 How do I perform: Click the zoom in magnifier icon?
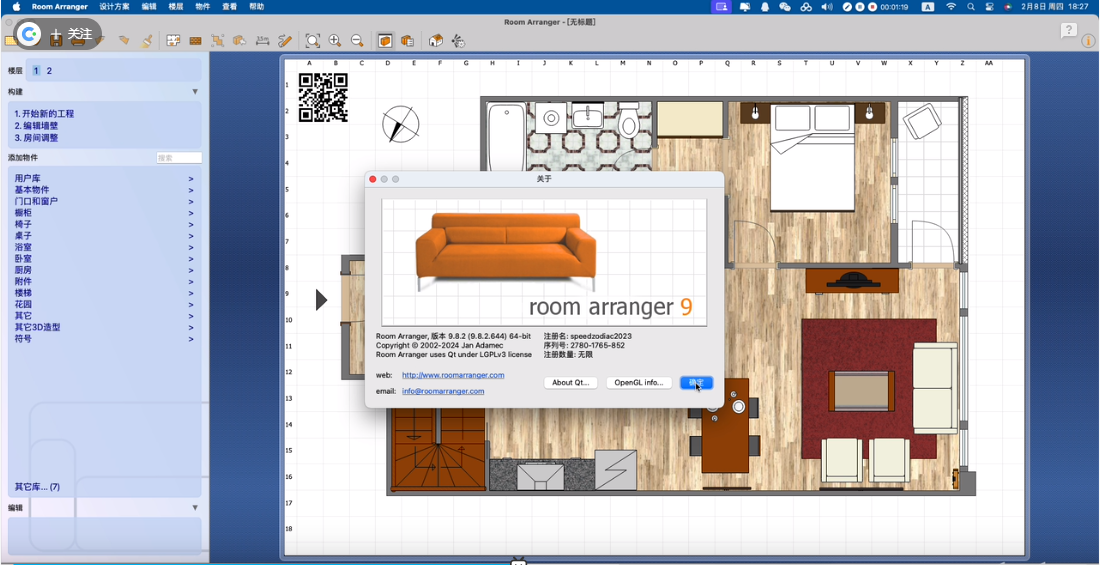335,41
